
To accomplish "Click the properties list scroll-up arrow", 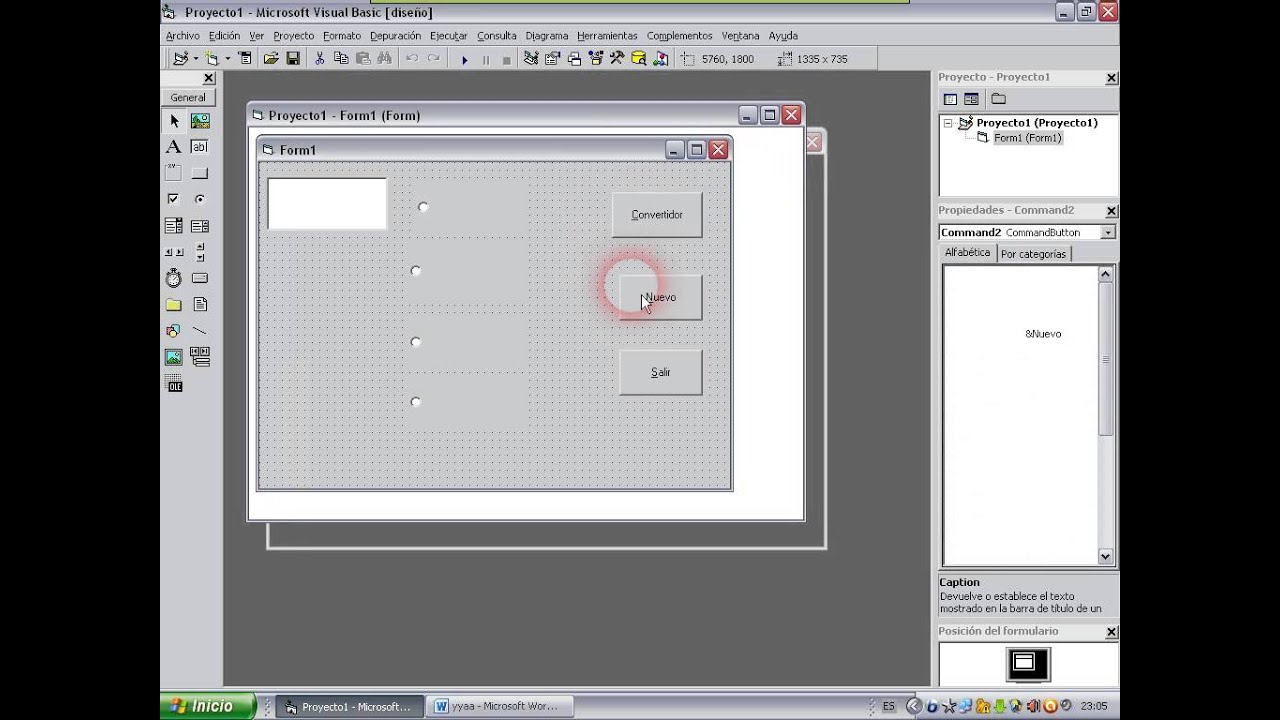I will tap(1105, 274).
